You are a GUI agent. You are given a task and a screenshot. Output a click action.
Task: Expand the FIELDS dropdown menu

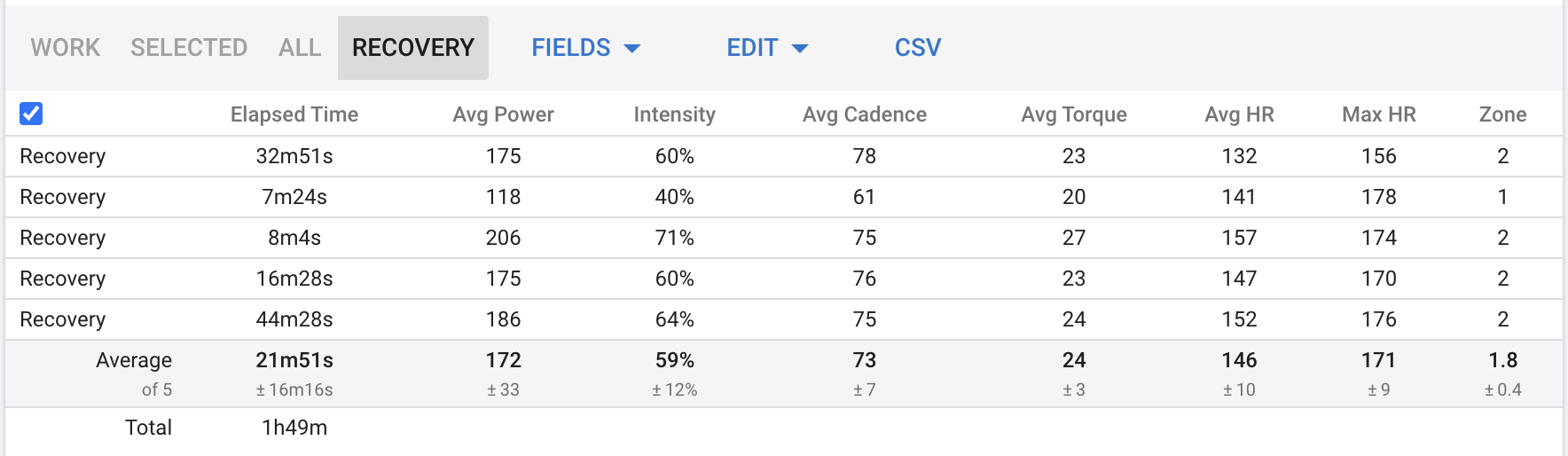571,48
